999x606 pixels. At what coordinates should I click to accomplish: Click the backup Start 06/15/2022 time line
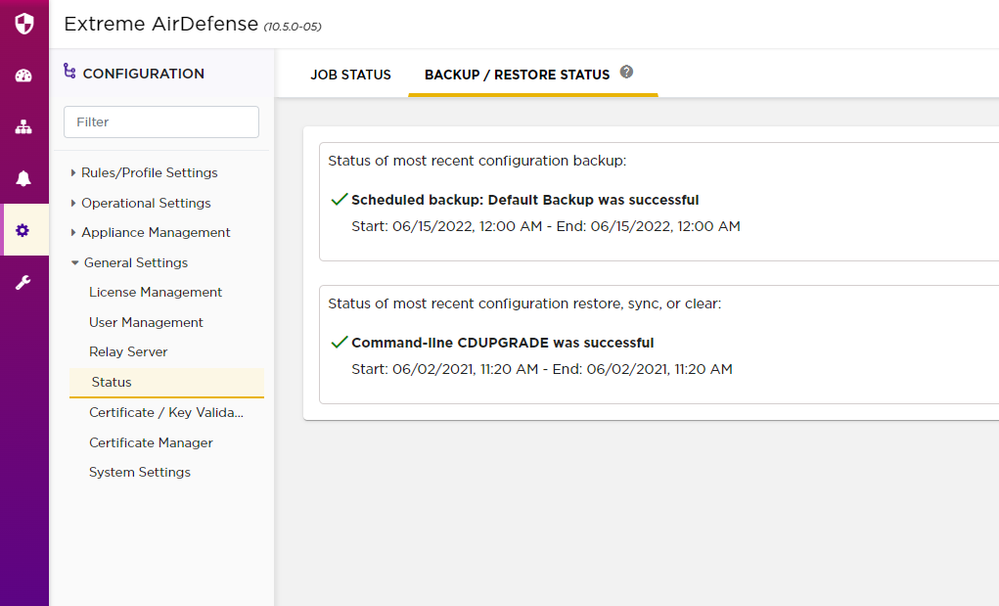point(546,226)
